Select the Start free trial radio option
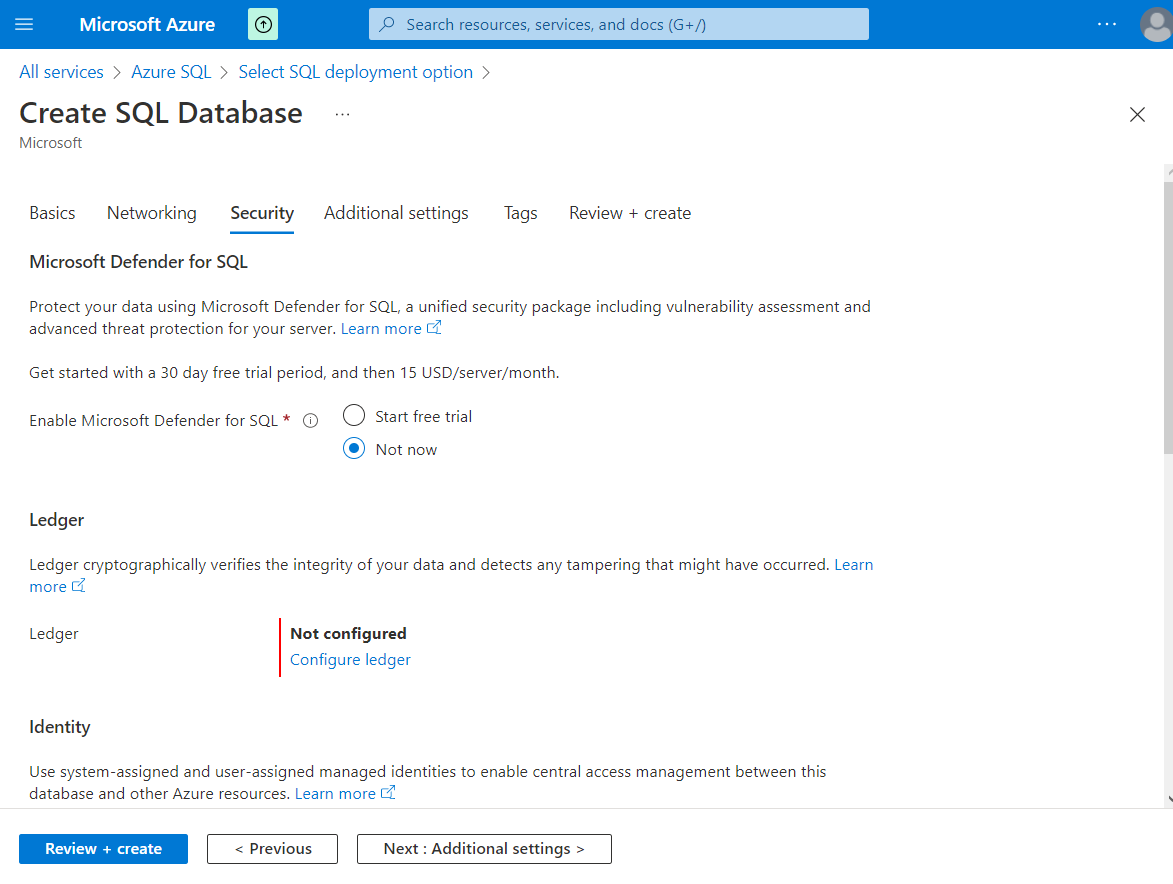1173x884 pixels. (x=354, y=415)
